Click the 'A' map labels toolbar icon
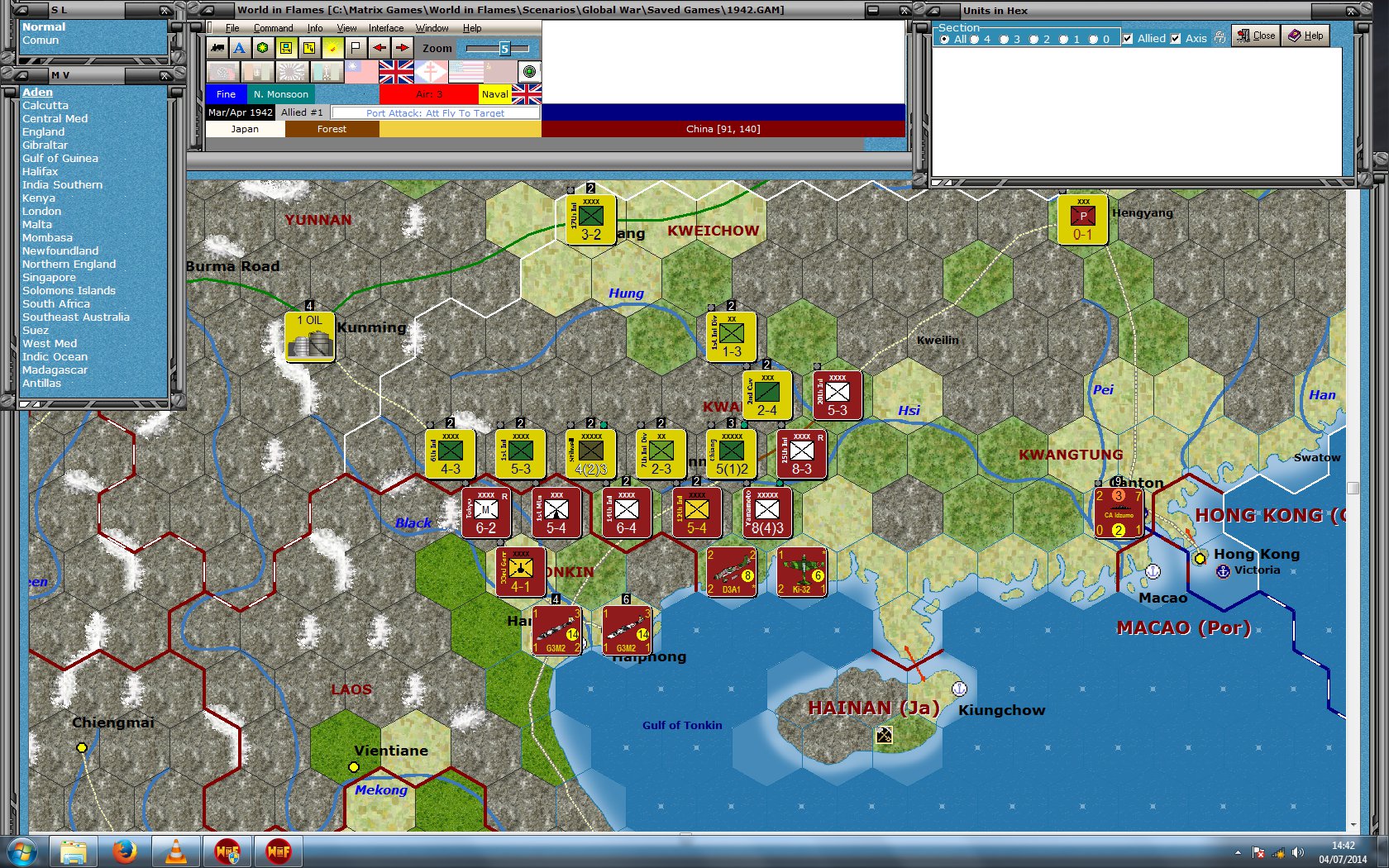The image size is (1389, 868). (x=239, y=48)
